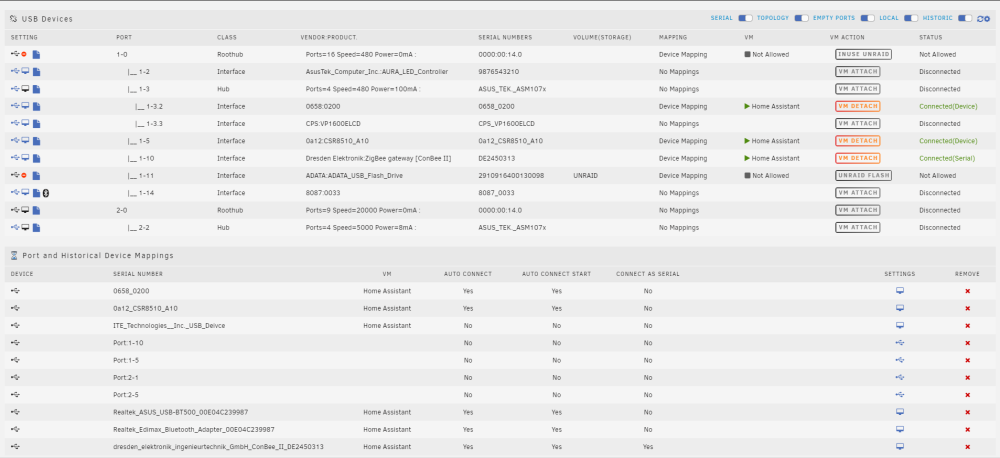Toggle the Historic switch
Image resolution: width=1000 pixels, height=458 pixels.
click(x=965, y=18)
